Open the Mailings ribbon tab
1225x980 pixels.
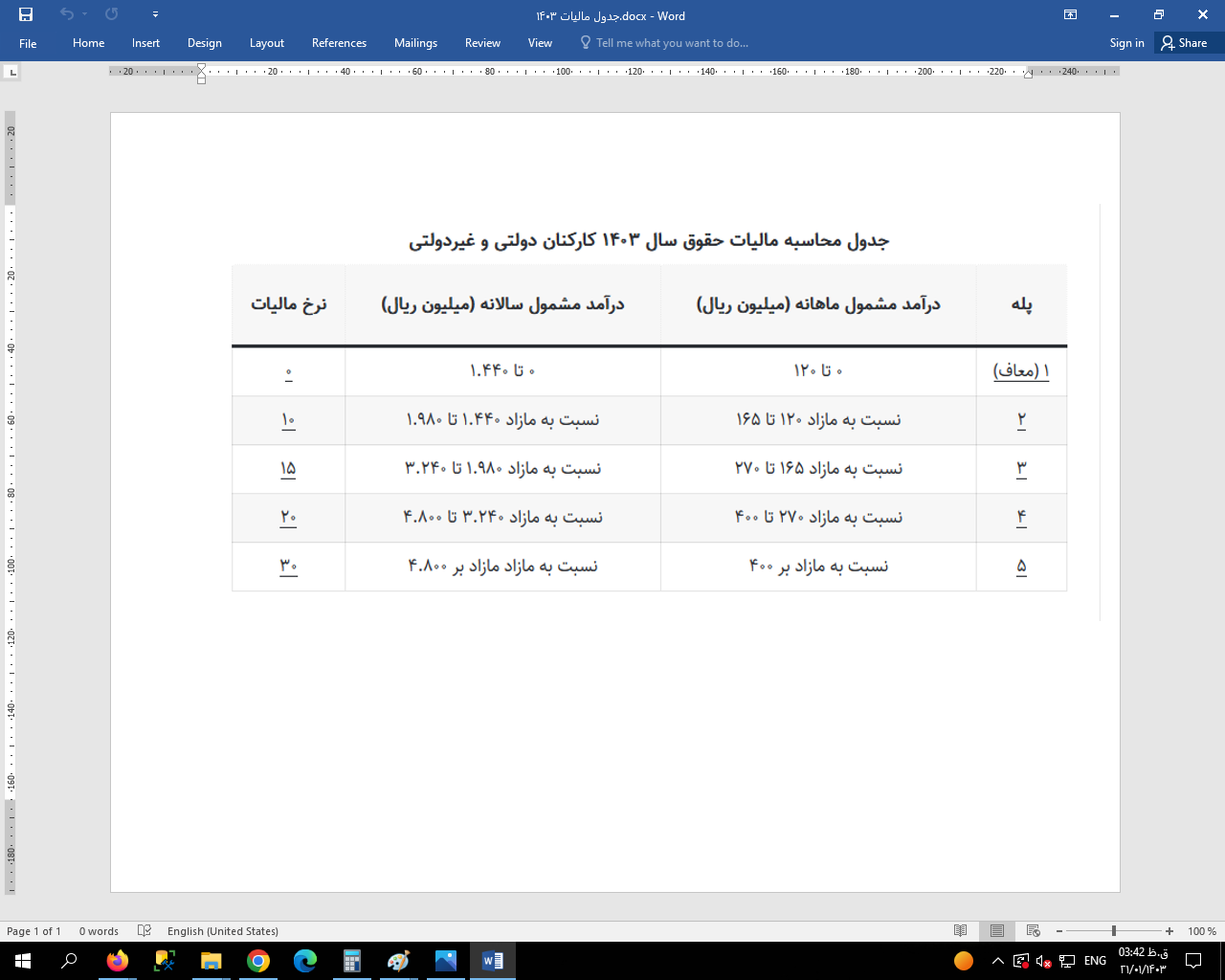tap(415, 43)
